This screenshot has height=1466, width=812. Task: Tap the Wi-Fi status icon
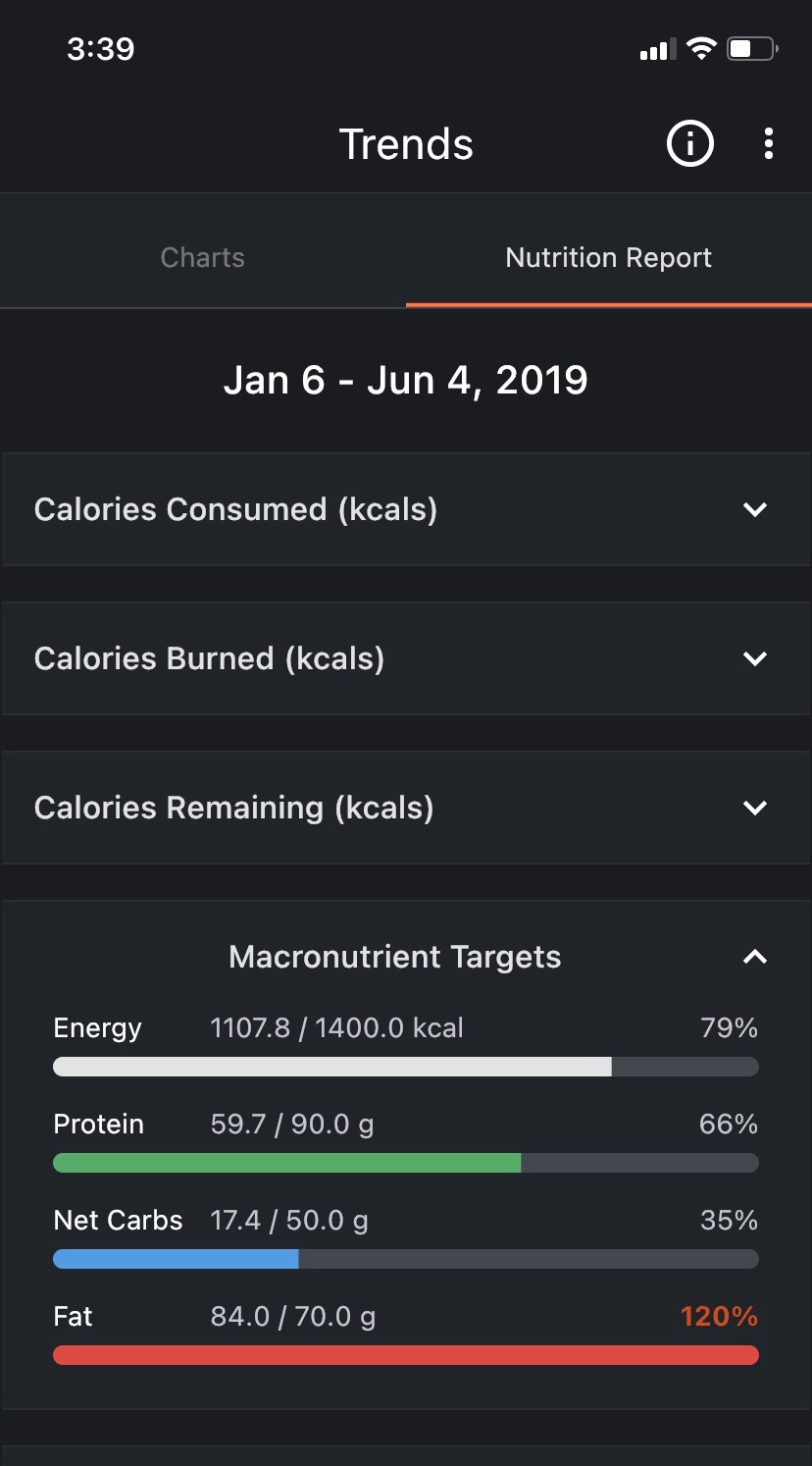coord(701,48)
